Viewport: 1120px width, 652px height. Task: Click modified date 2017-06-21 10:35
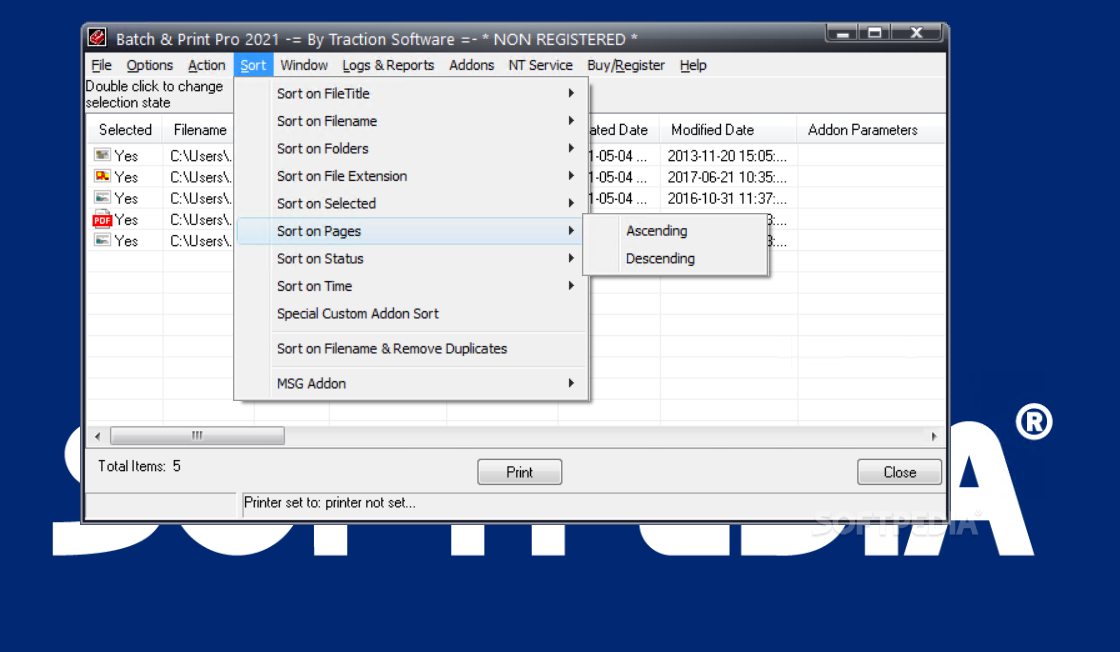point(727,177)
